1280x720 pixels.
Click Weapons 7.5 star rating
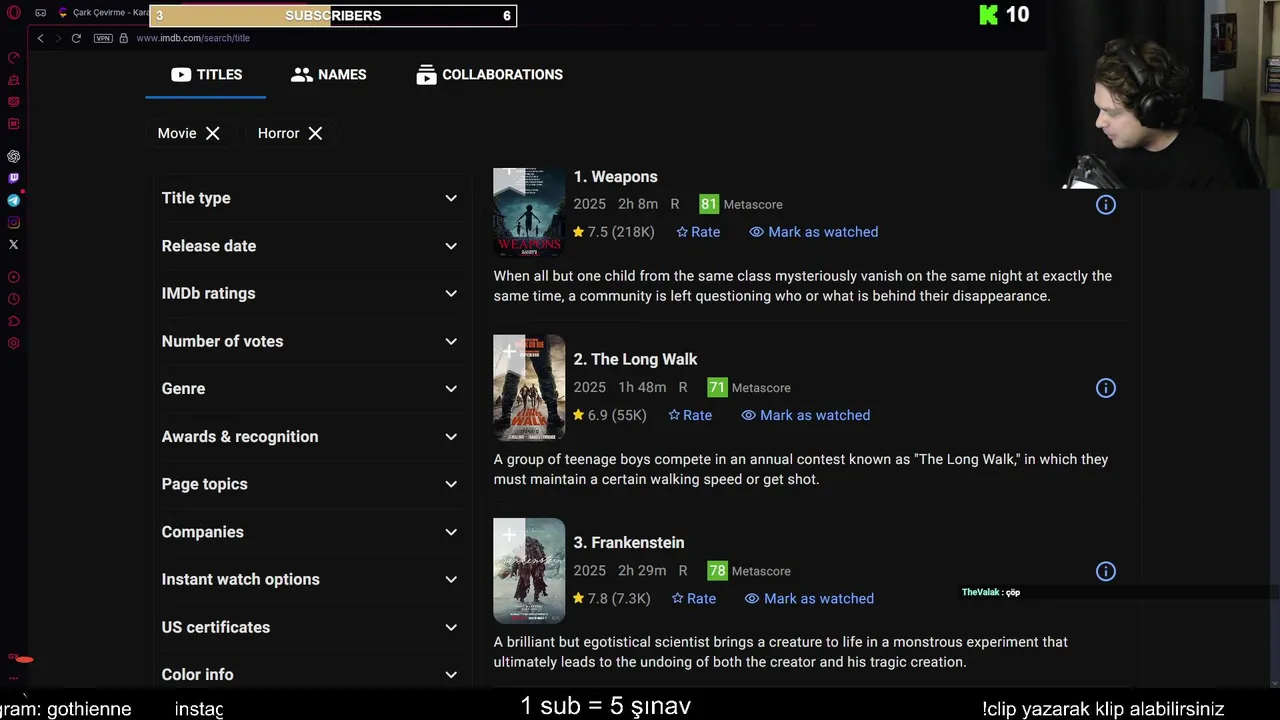(x=614, y=232)
